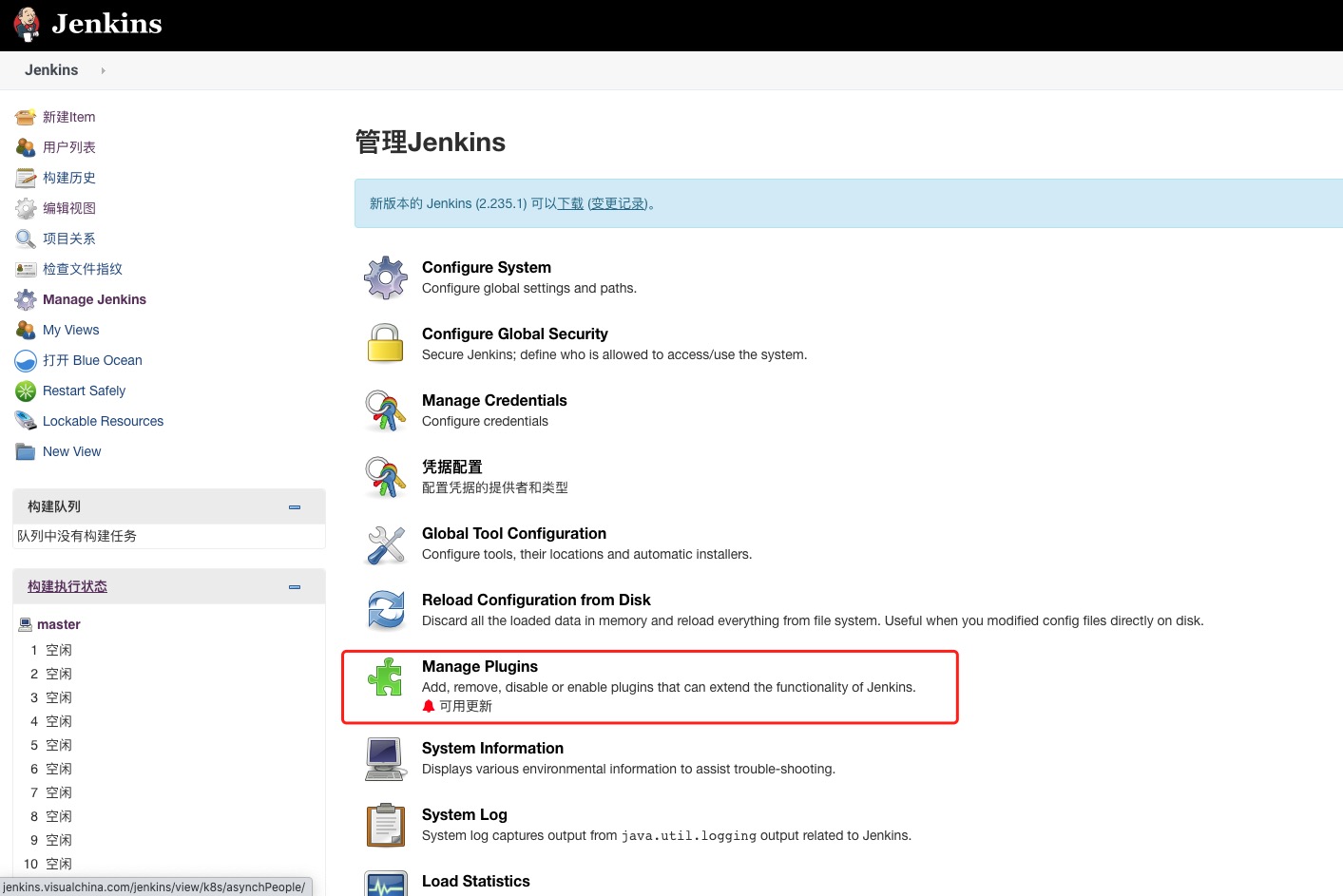Click the Jenkins breadcrumb link
This screenshot has width=1343, height=896.
tap(51, 70)
